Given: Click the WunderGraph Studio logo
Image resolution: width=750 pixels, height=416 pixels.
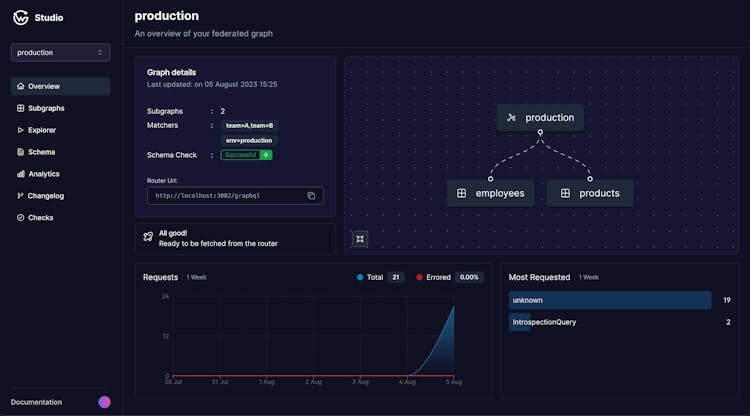Looking at the screenshot, I should [x=21, y=17].
